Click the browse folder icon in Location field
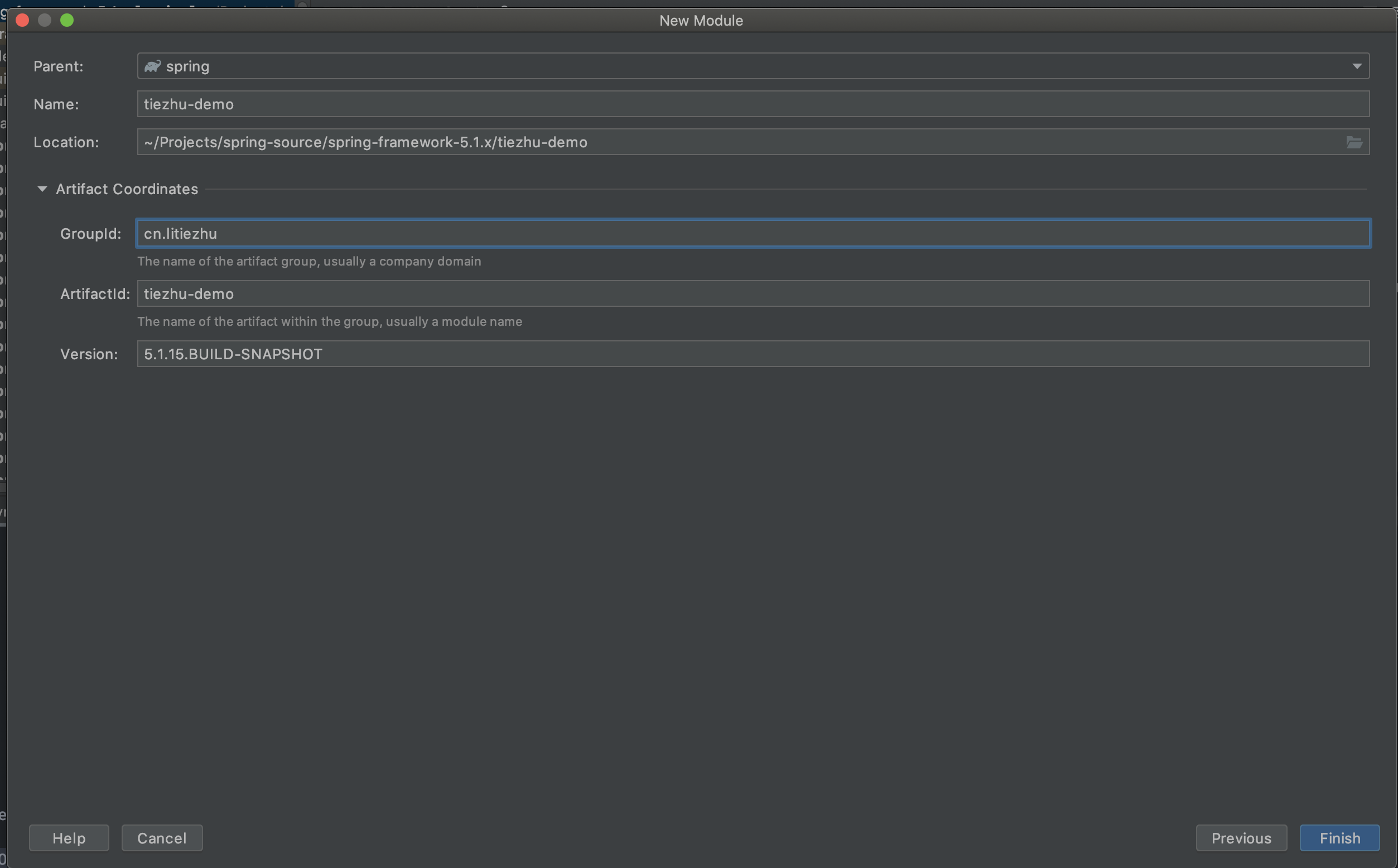 (1354, 142)
